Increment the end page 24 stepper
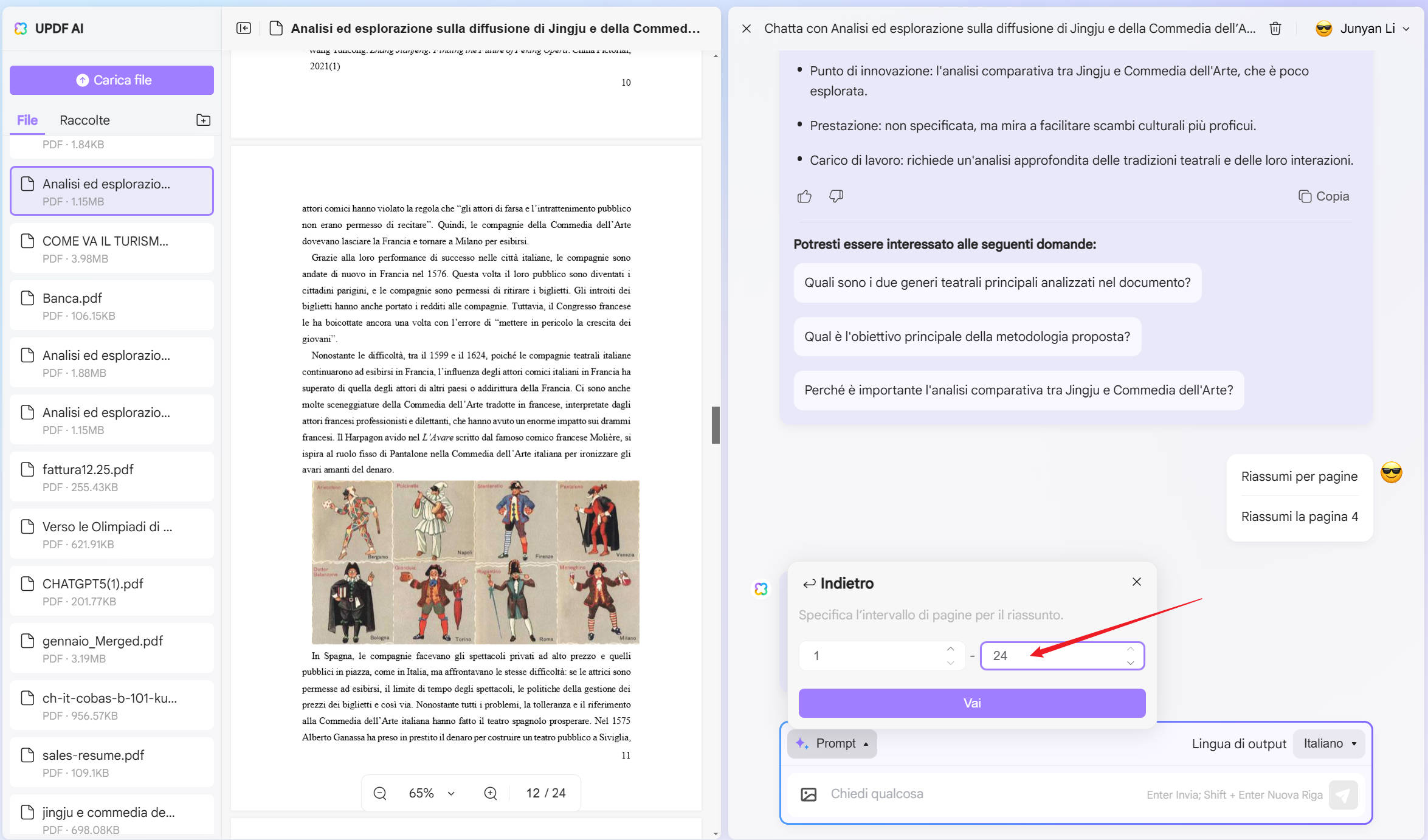This screenshot has height=840, width=1428. (1130, 649)
